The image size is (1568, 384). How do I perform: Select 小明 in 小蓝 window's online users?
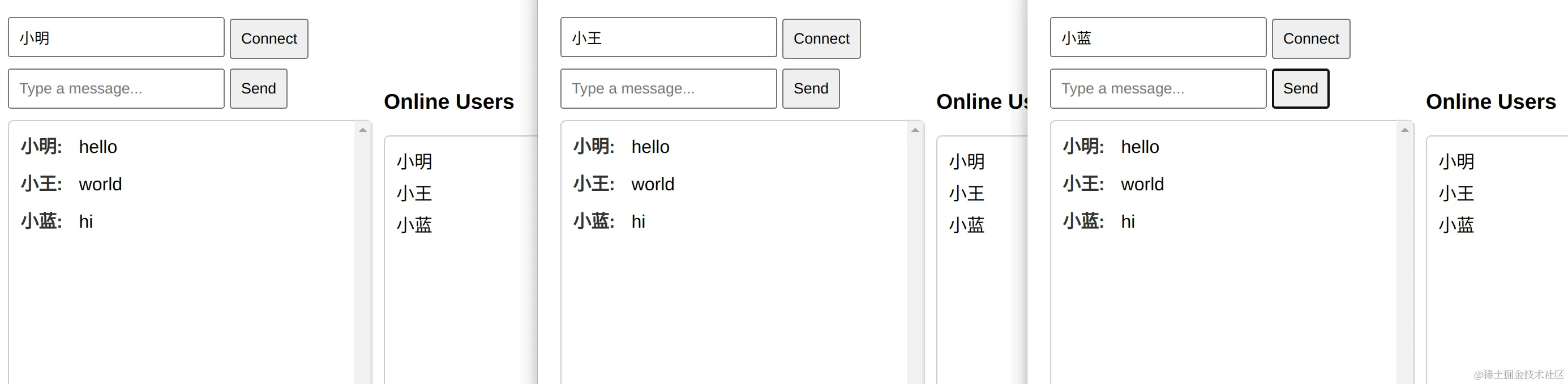1456,162
